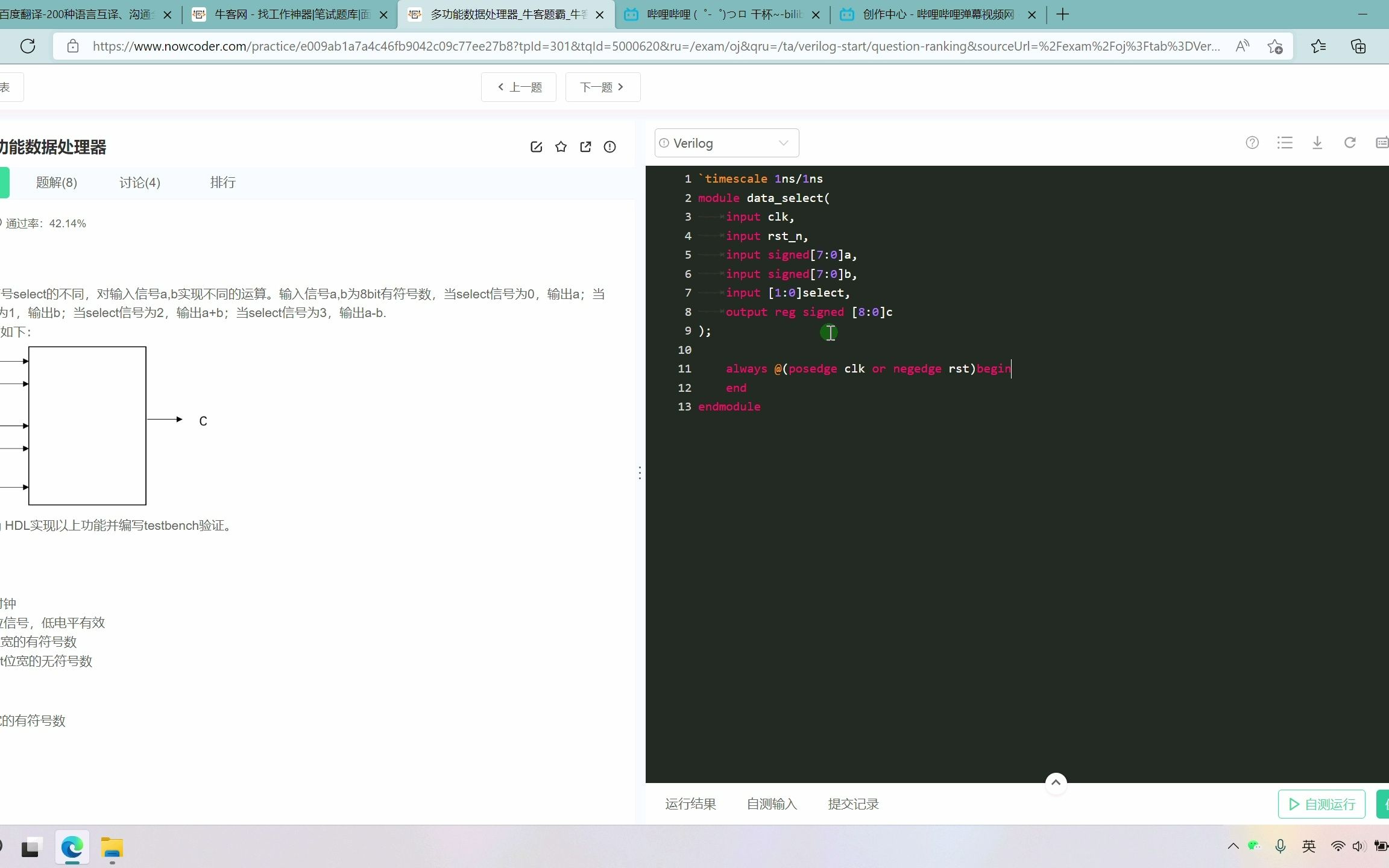
Task: Switch to the 题解(8) tab
Action: coord(57,183)
